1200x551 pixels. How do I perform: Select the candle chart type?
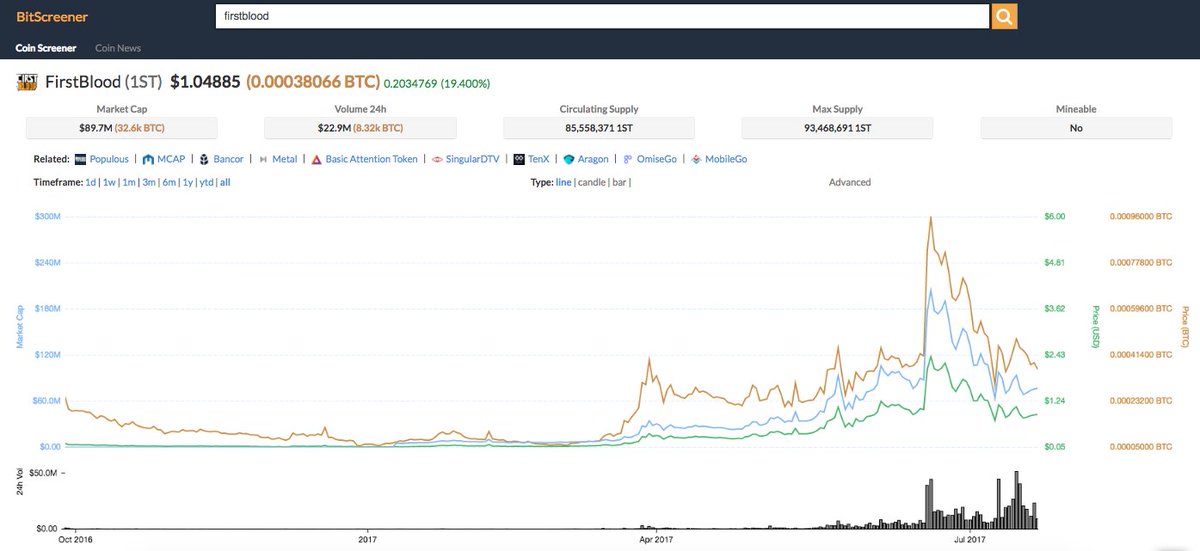click(x=592, y=183)
